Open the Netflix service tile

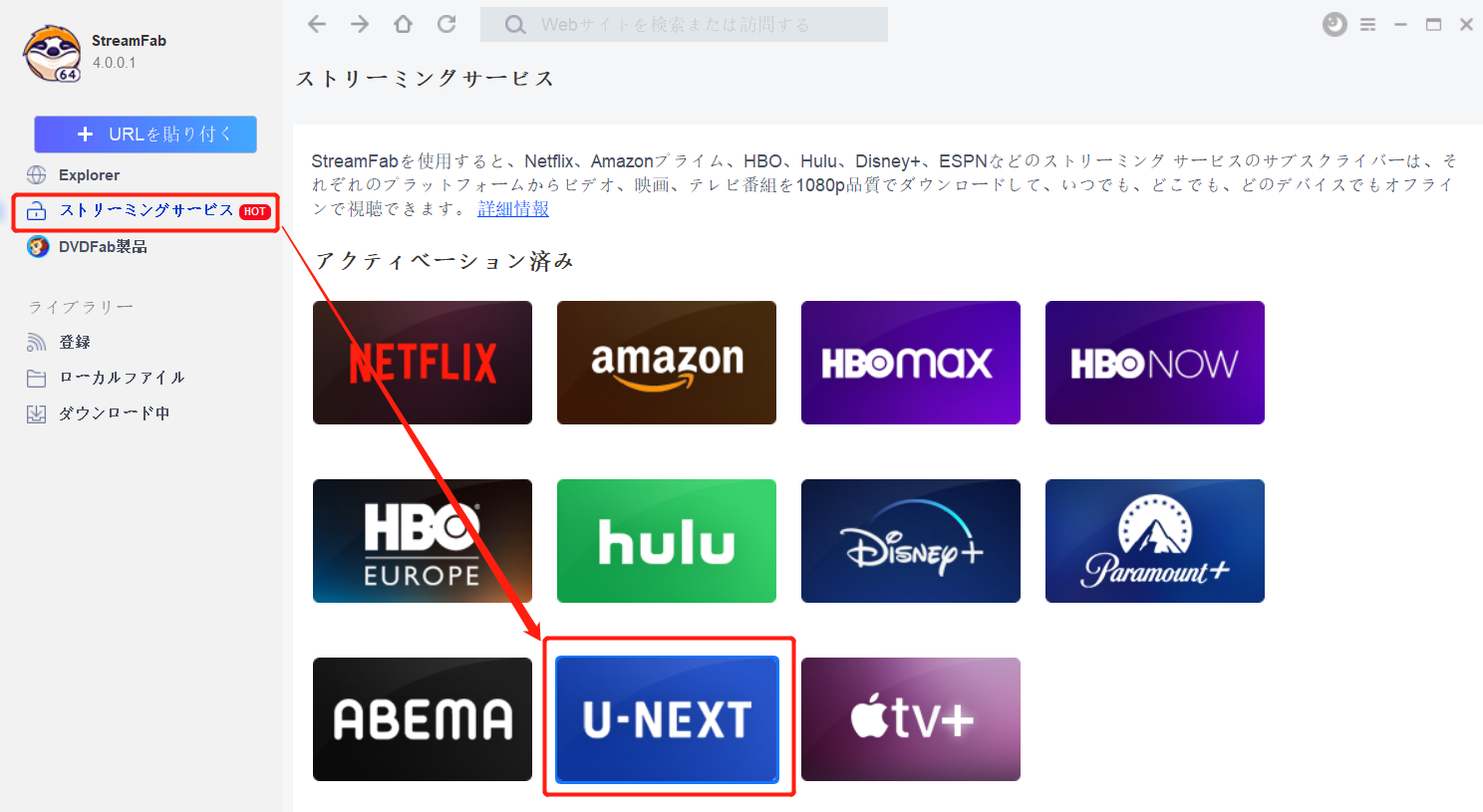[x=423, y=363]
